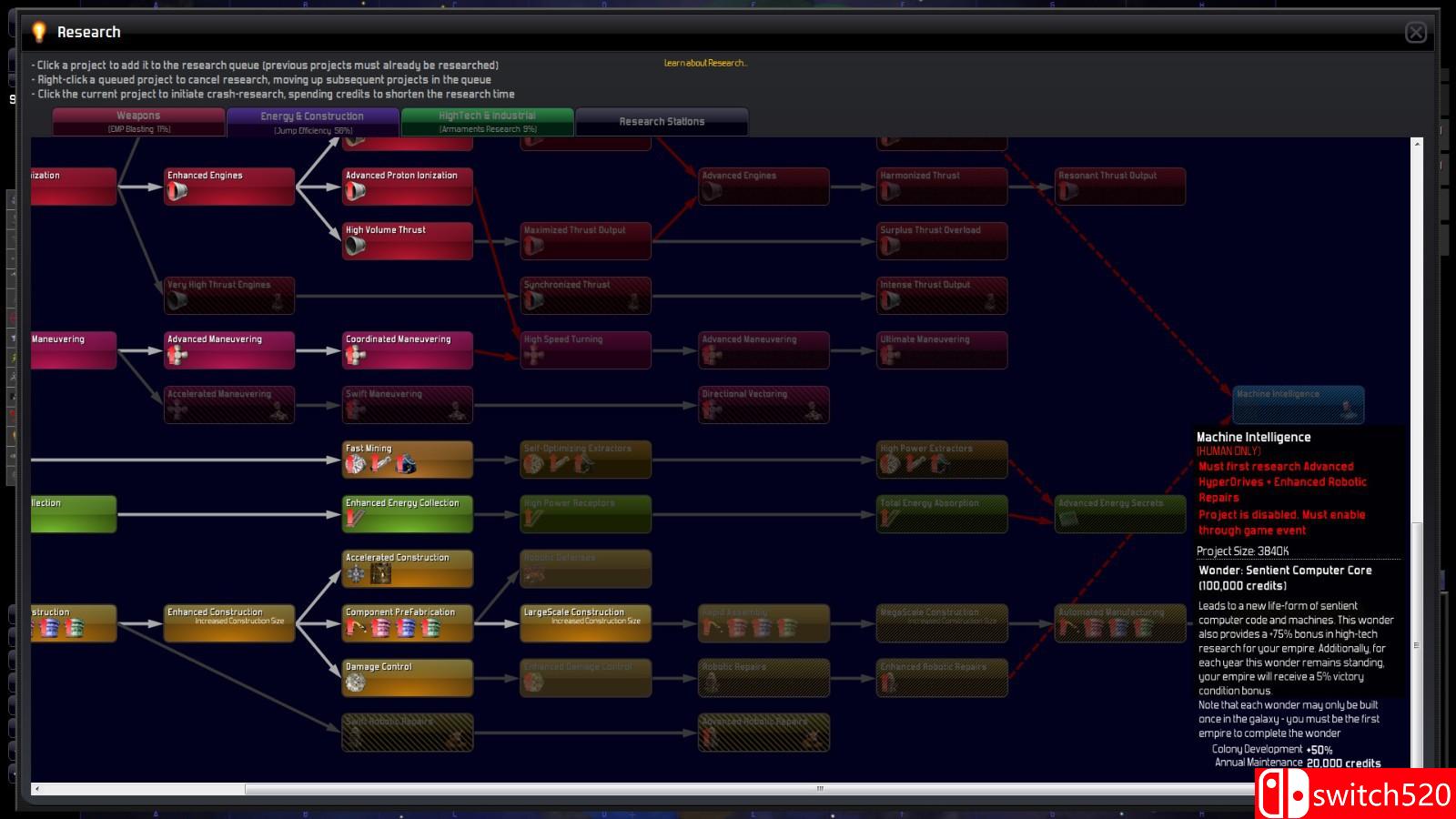
Task: Switch to the Weapons tab
Action: coord(138,121)
